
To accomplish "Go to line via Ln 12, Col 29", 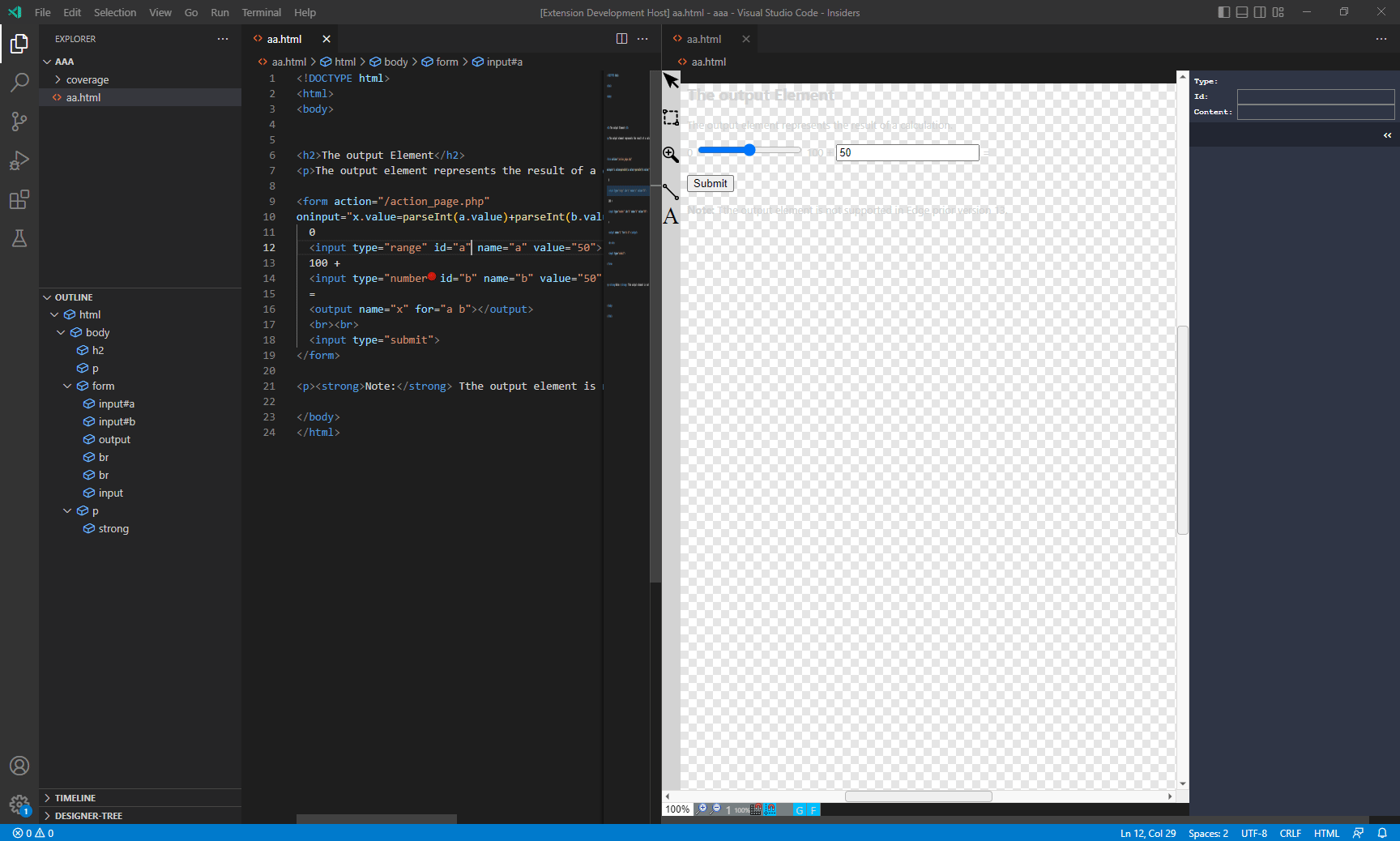I will point(1147,833).
